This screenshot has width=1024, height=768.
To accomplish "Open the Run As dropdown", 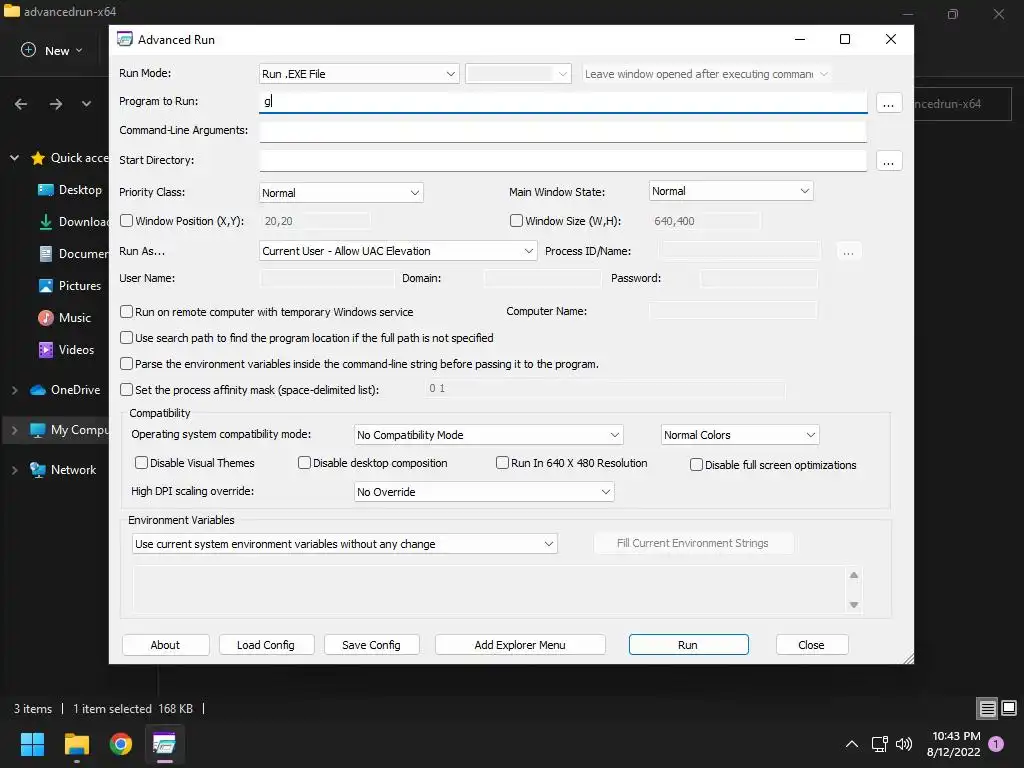I will (x=398, y=251).
